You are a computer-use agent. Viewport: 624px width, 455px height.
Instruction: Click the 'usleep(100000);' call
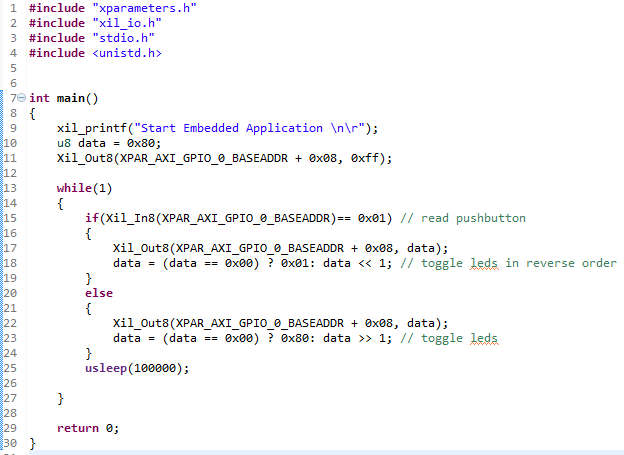click(x=137, y=368)
